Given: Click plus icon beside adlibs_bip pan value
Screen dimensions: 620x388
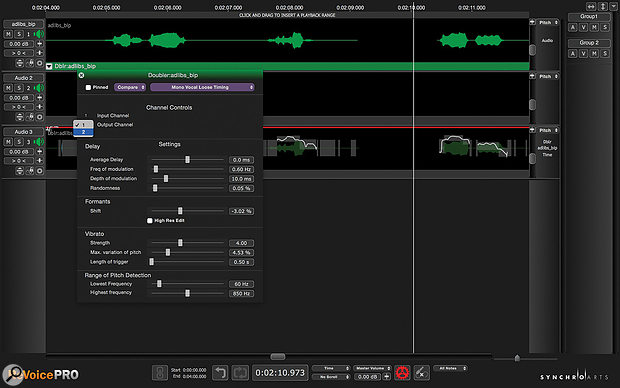Looking at the screenshot, I should click(x=40, y=53).
